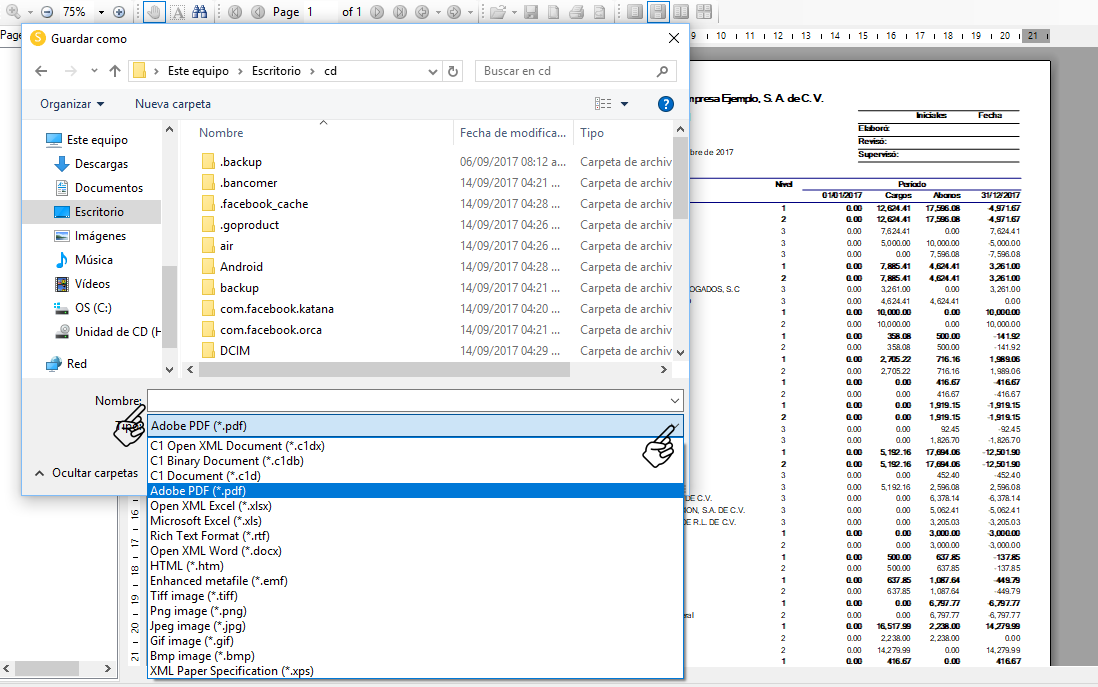Select the hand pan tool

click(x=153, y=12)
